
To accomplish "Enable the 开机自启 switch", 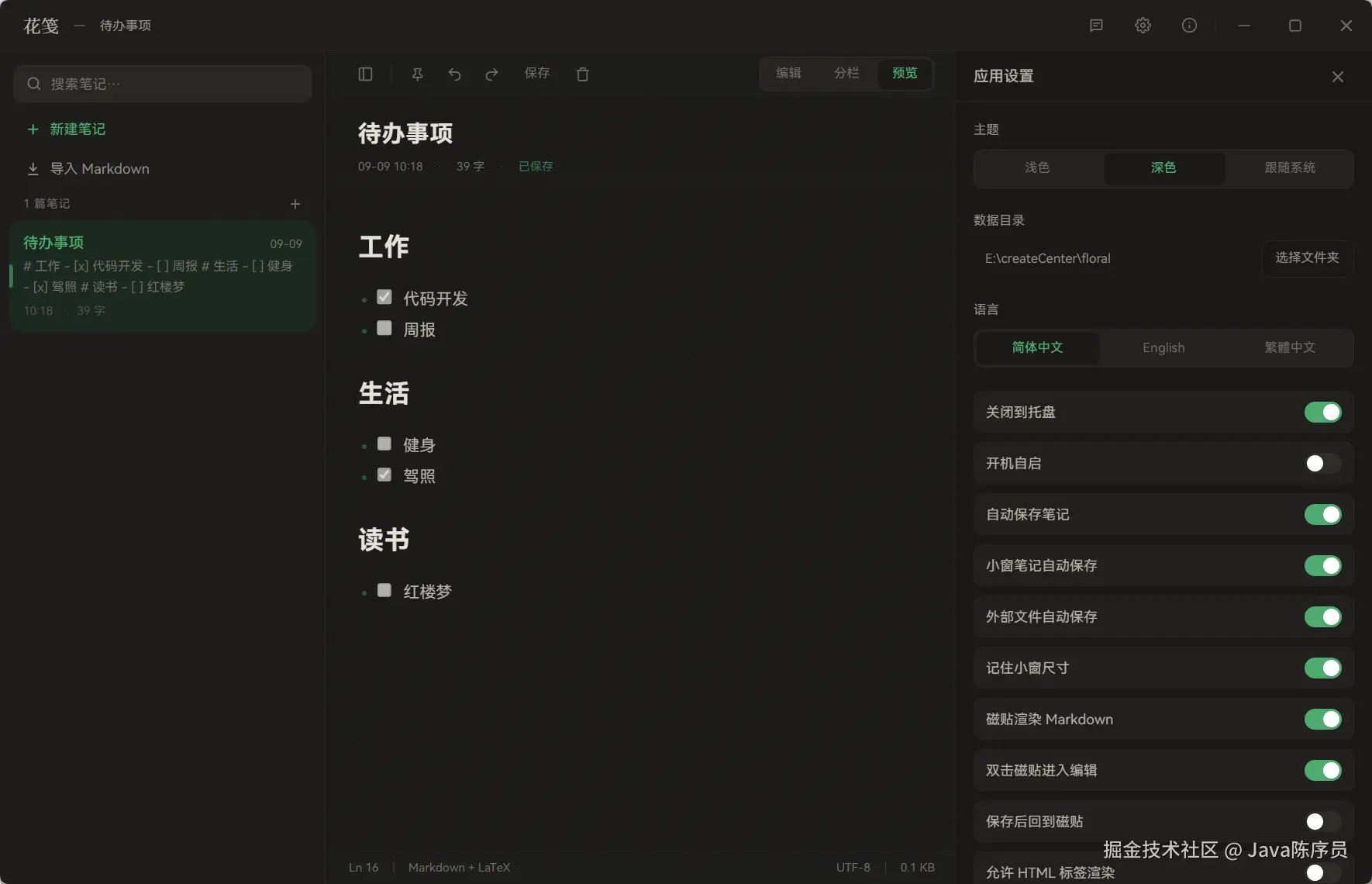I will coord(1322,463).
